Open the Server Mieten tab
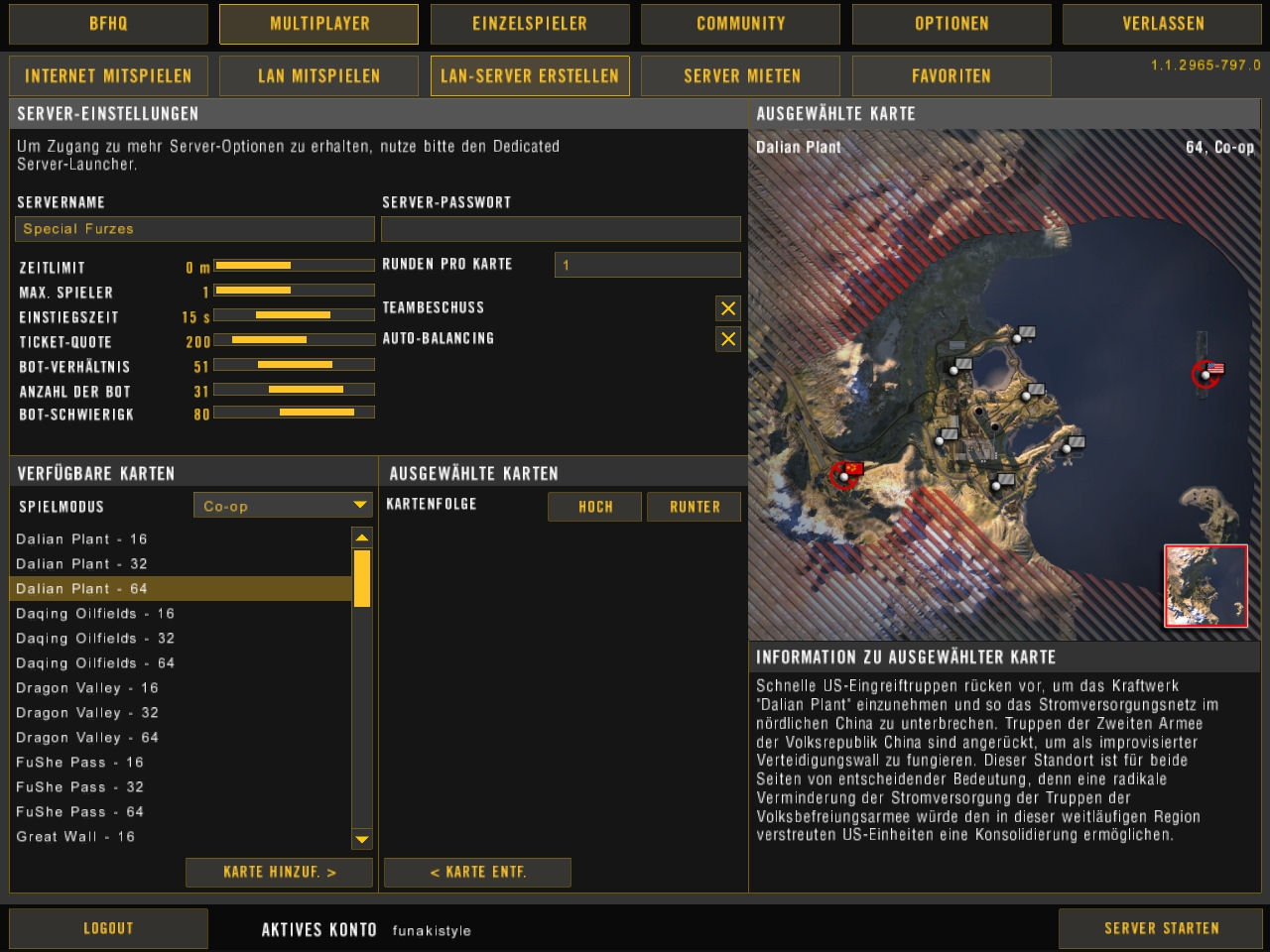The height and width of the screenshot is (952, 1270). 740,76
